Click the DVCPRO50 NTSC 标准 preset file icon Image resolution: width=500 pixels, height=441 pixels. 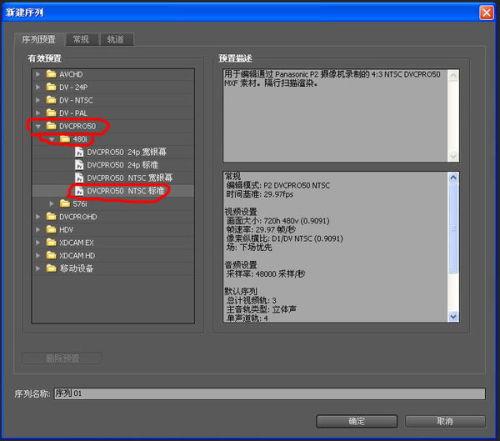click(79, 191)
